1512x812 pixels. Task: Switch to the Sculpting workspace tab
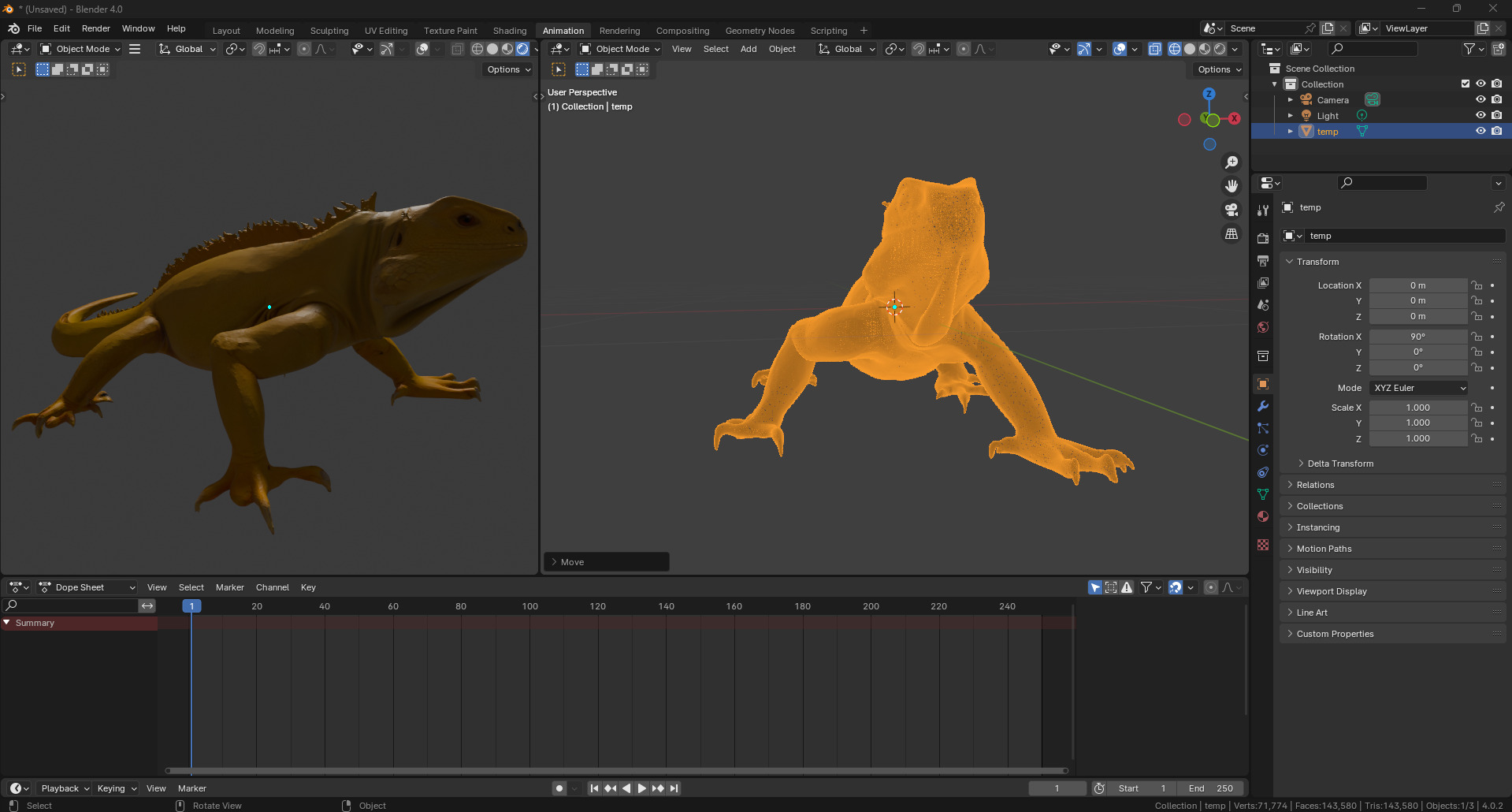point(329,31)
